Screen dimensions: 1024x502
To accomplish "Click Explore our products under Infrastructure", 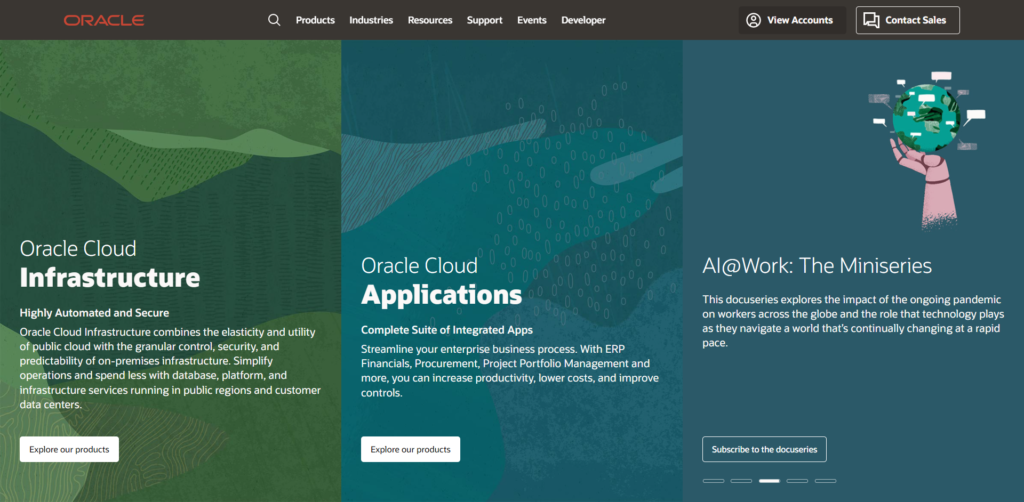I will (69, 449).
